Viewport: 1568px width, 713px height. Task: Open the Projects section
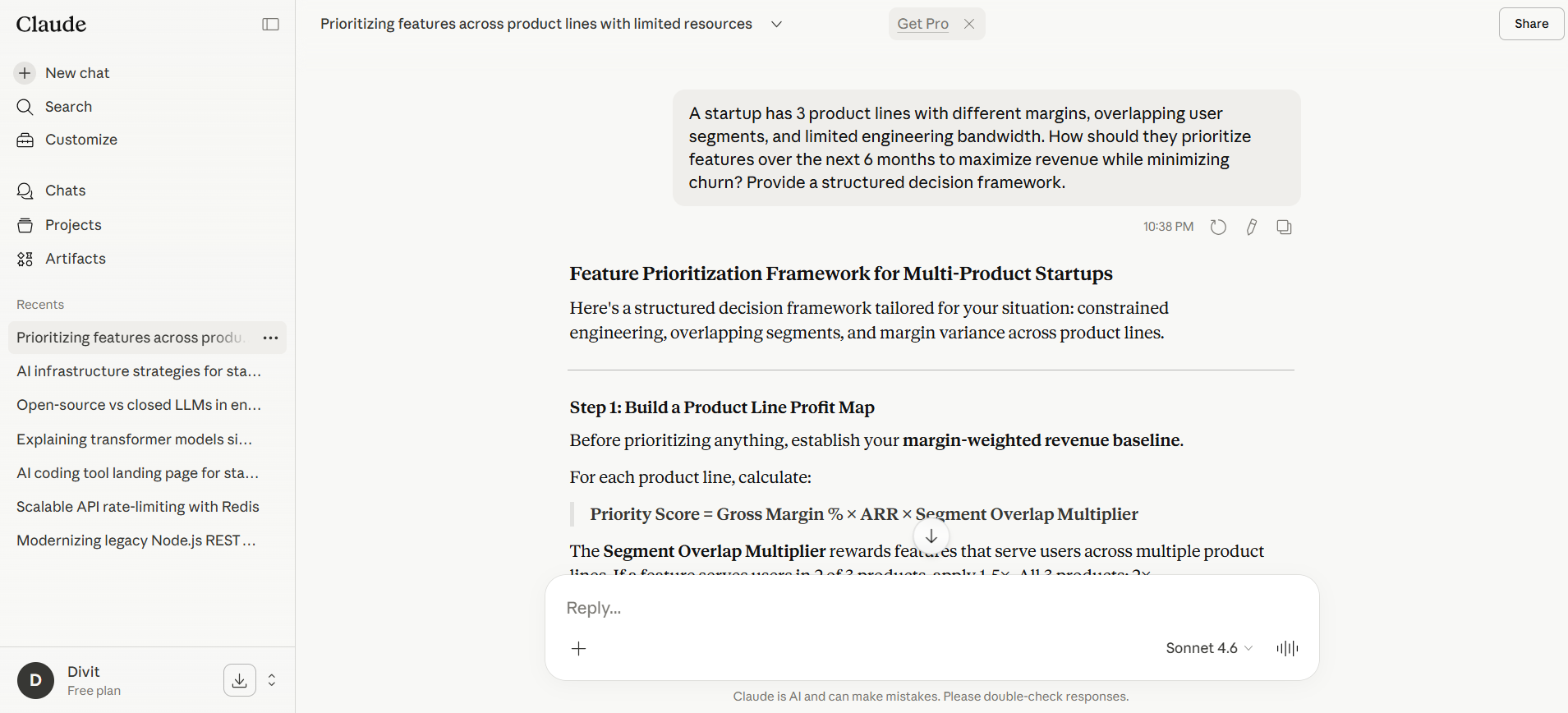tap(73, 225)
